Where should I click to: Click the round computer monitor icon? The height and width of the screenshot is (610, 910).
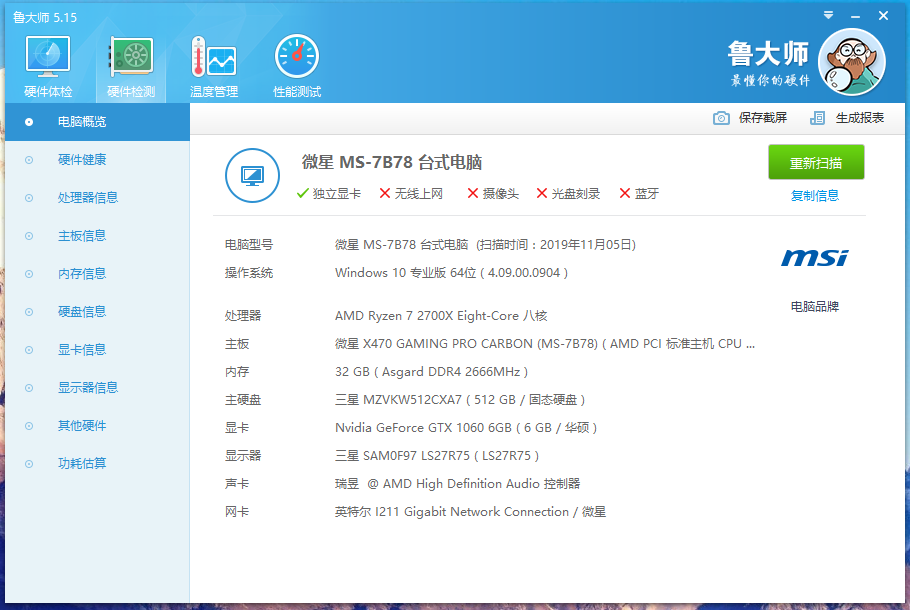click(252, 175)
